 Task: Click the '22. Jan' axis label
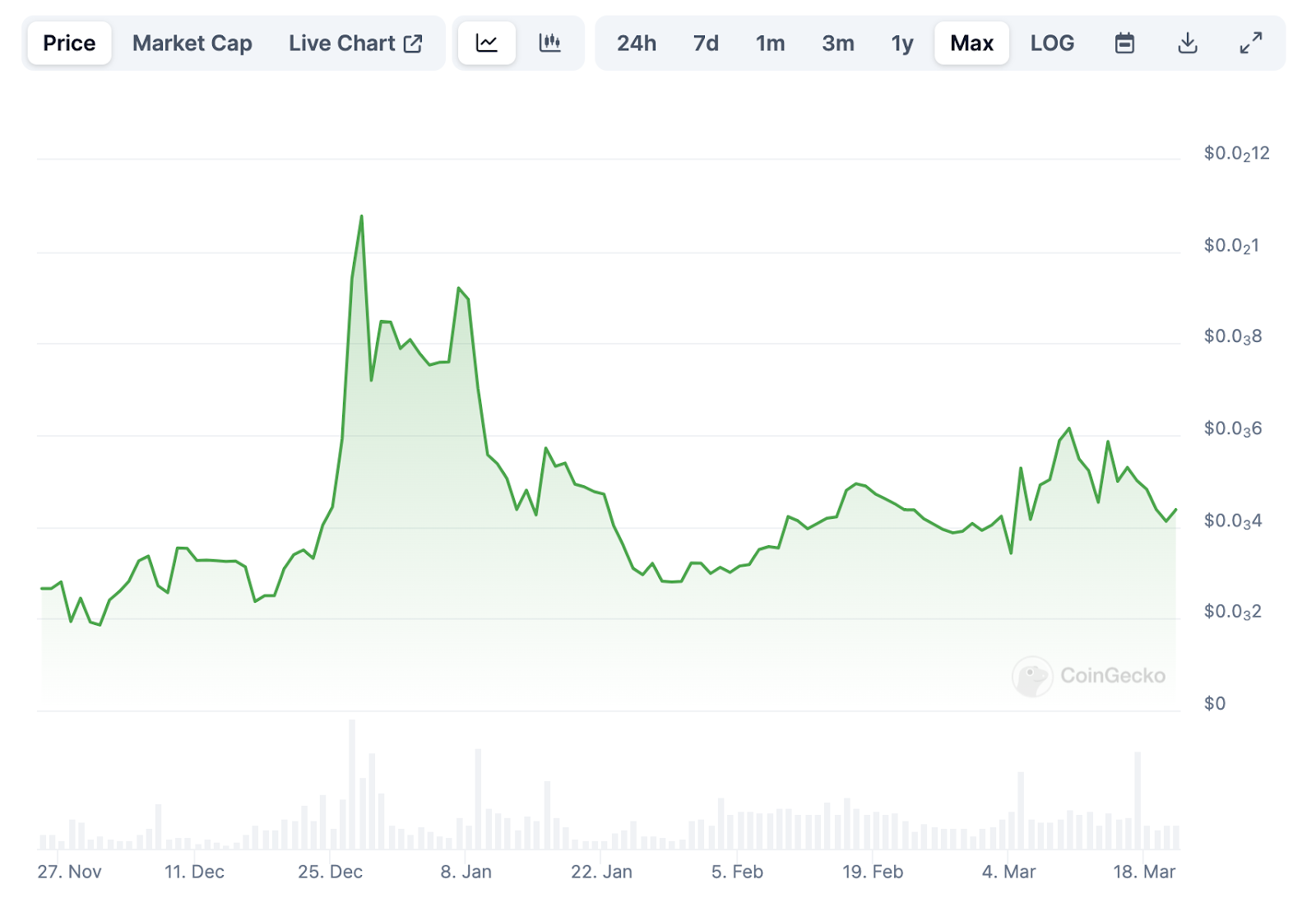[x=601, y=872]
